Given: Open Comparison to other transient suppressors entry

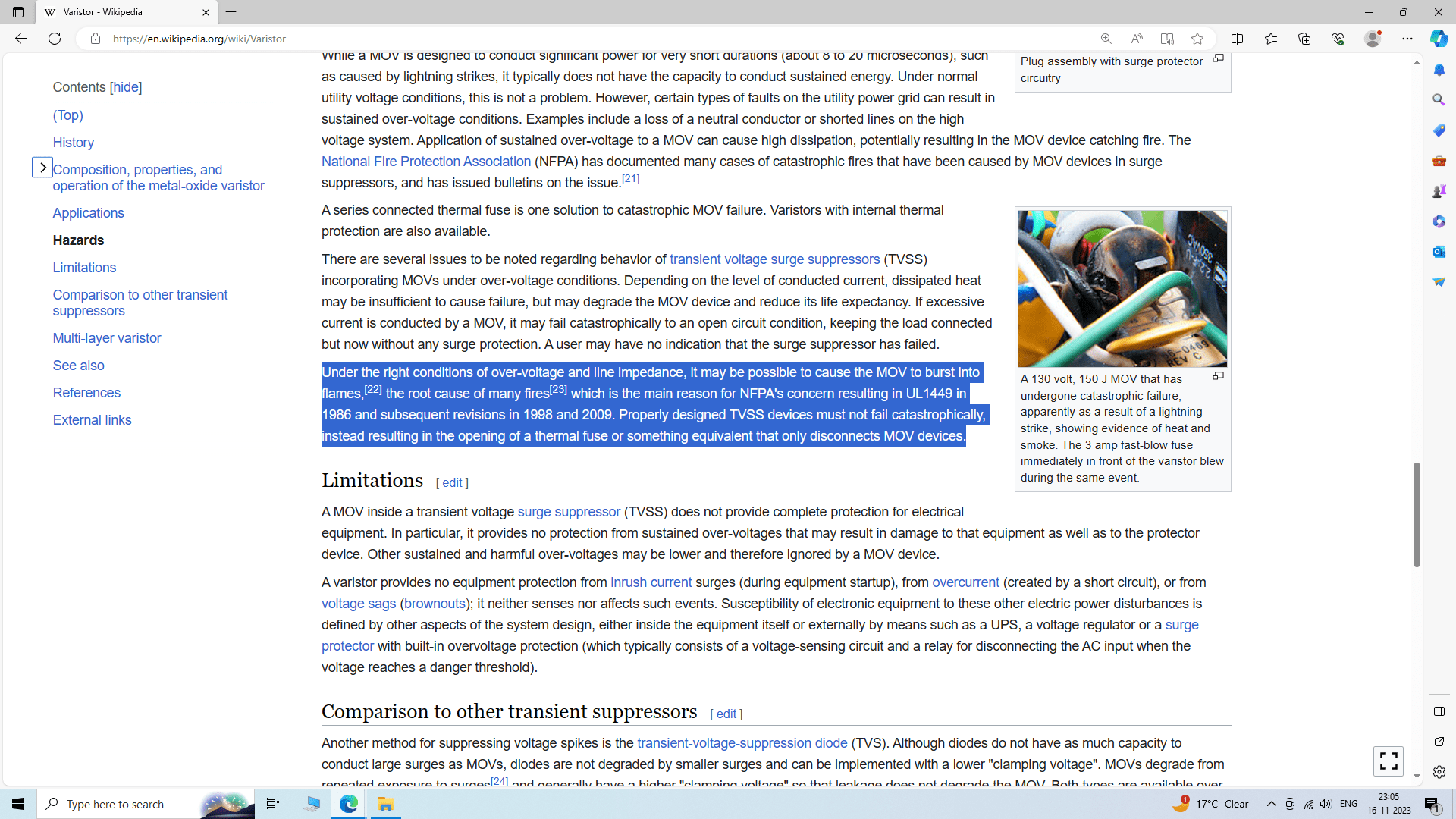Looking at the screenshot, I should coord(140,303).
